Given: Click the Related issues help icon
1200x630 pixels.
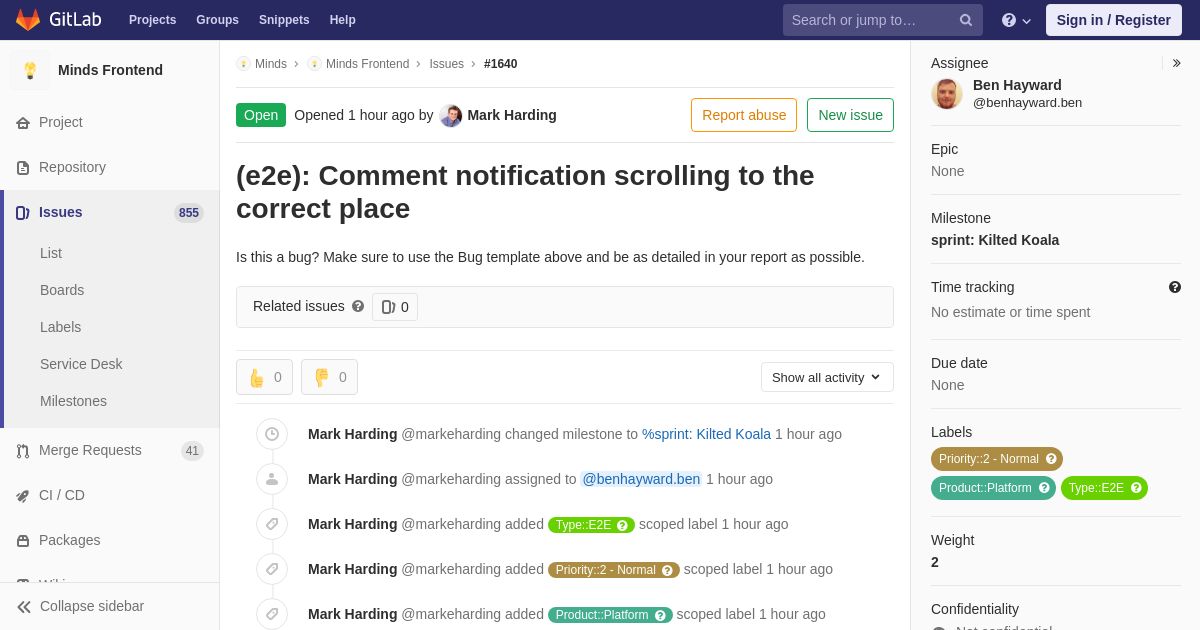Looking at the screenshot, I should 358,306.
